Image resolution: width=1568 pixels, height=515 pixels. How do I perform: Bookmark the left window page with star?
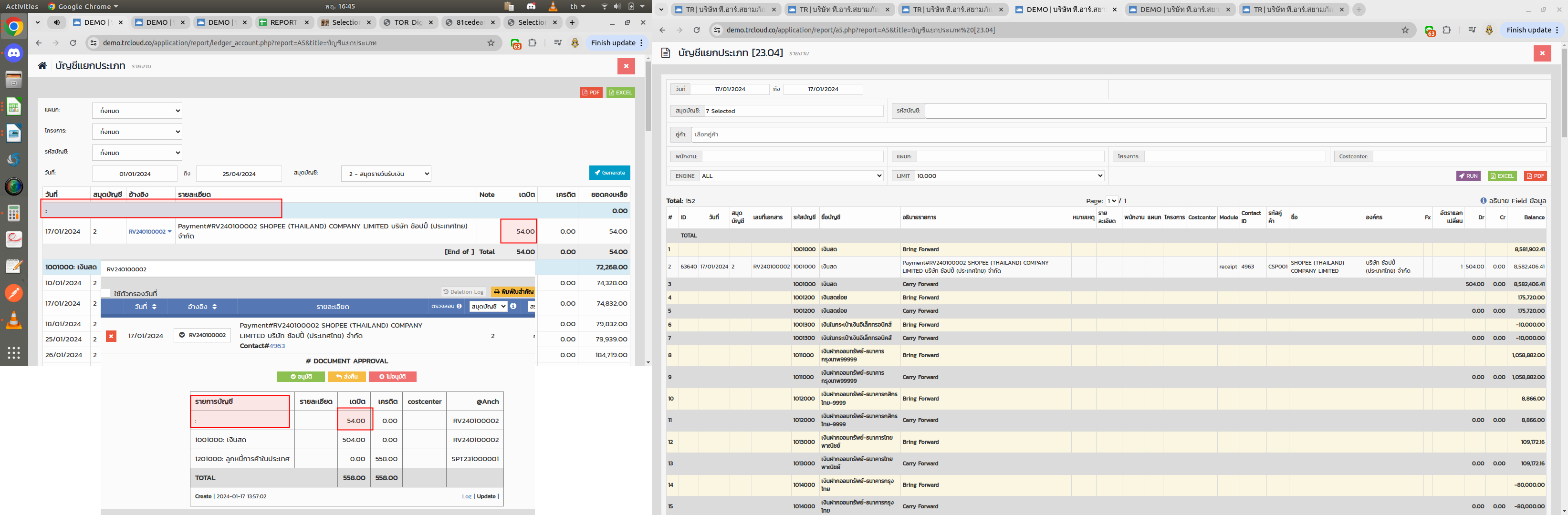click(491, 42)
